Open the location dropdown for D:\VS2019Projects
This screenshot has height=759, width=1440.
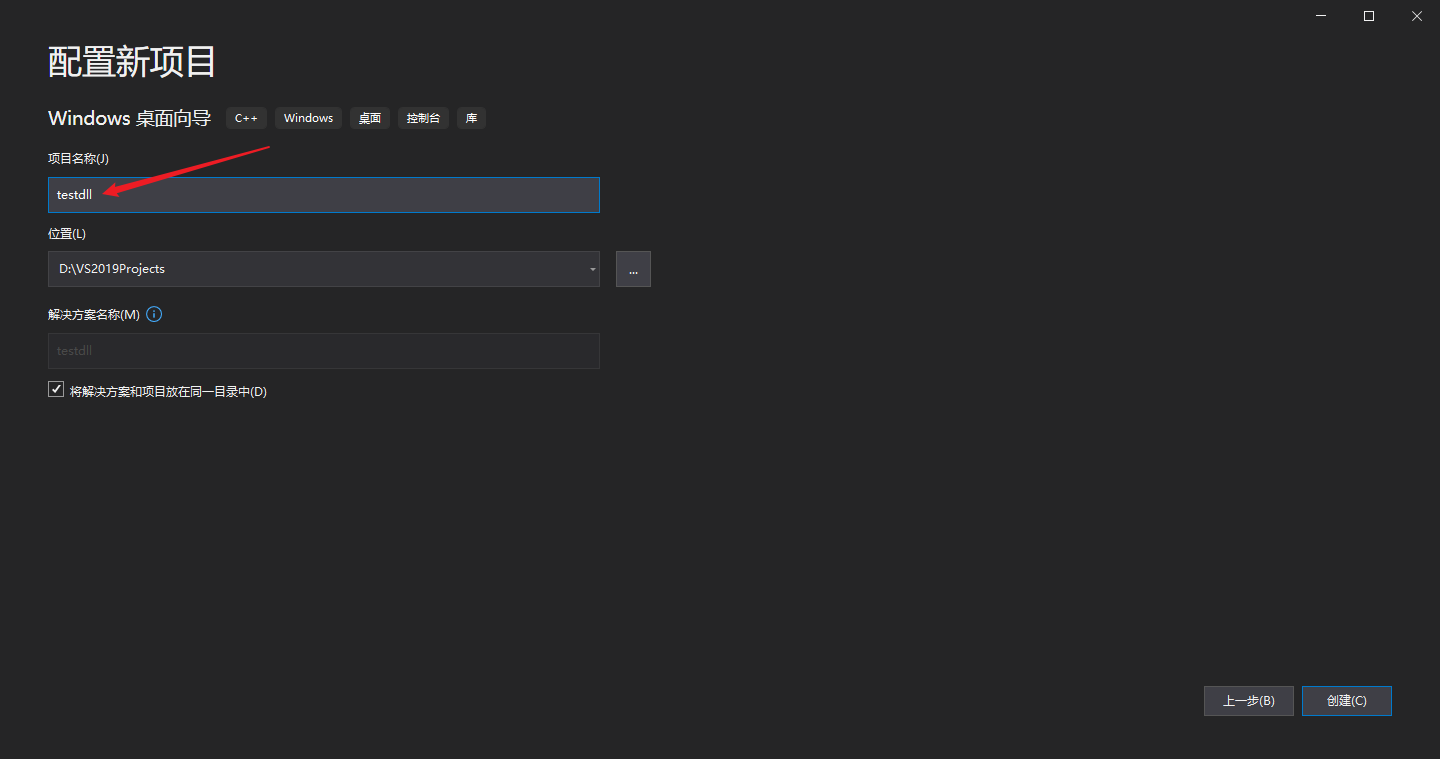(x=592, y=269)
